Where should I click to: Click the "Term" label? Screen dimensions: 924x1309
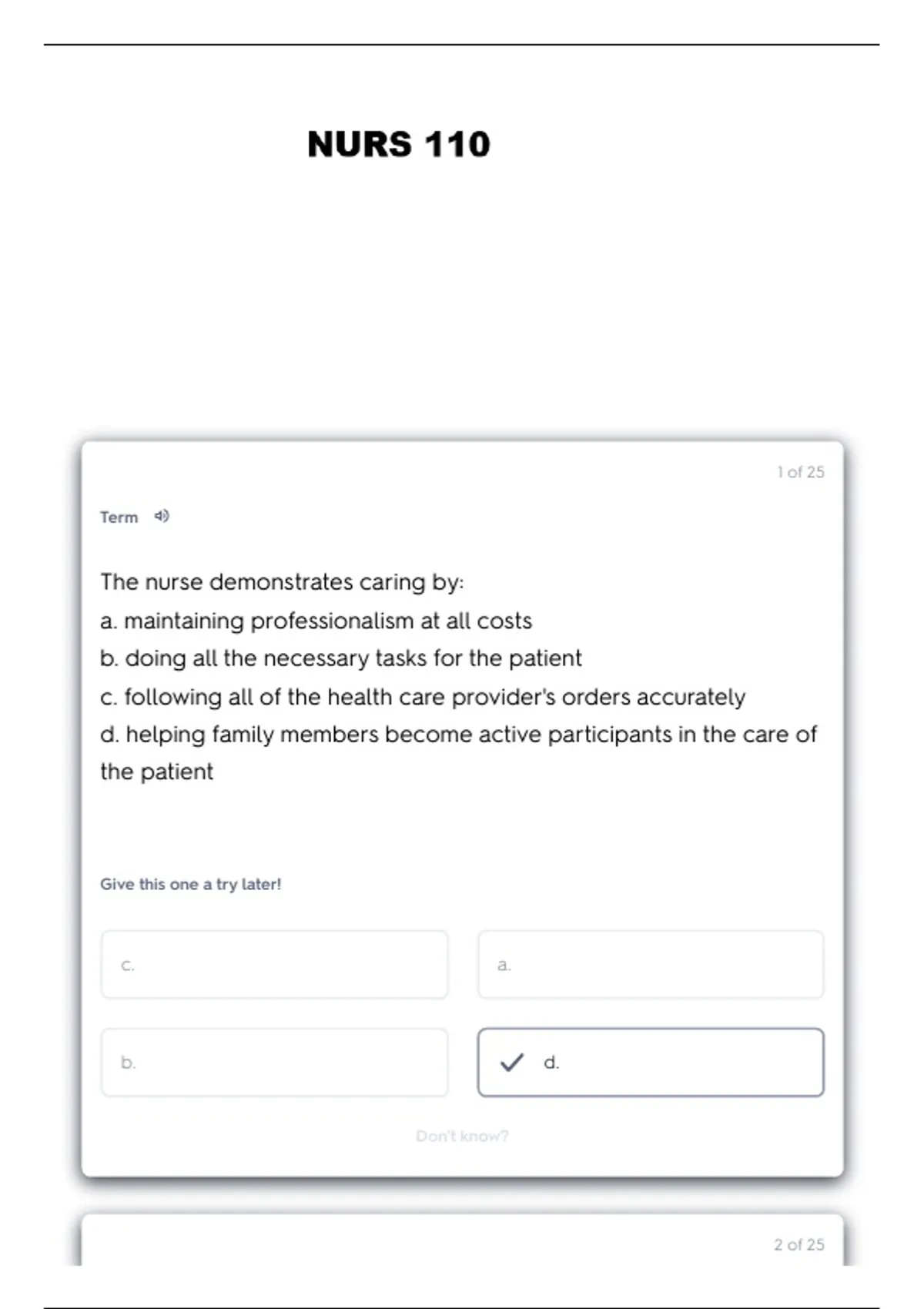click(119, 517)
